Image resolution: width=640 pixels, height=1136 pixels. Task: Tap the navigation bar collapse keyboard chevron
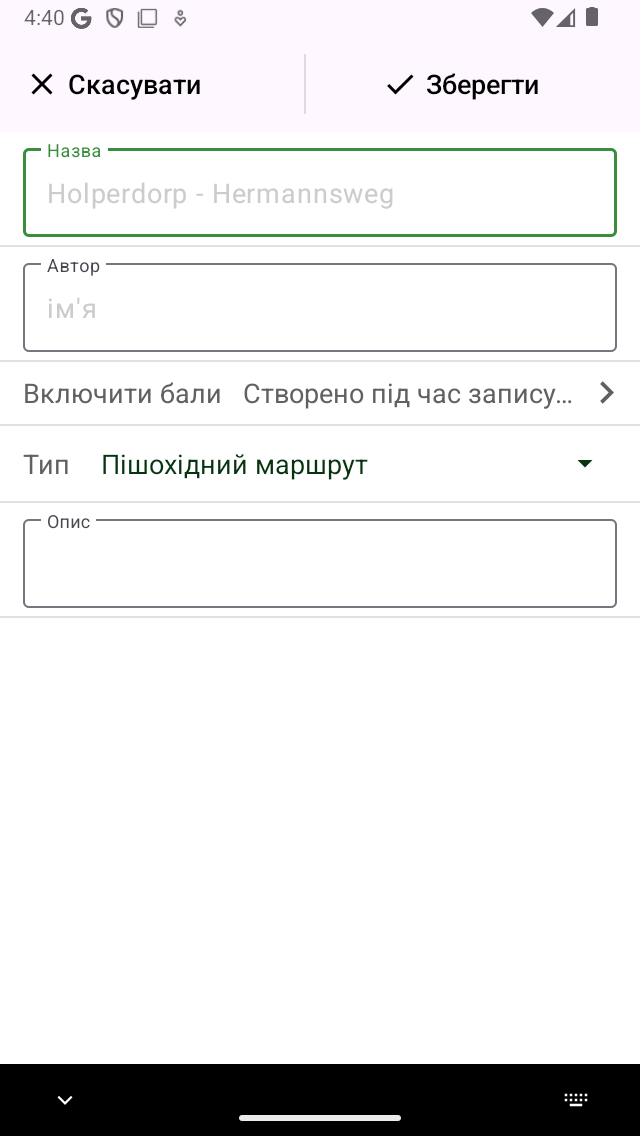65,1100
